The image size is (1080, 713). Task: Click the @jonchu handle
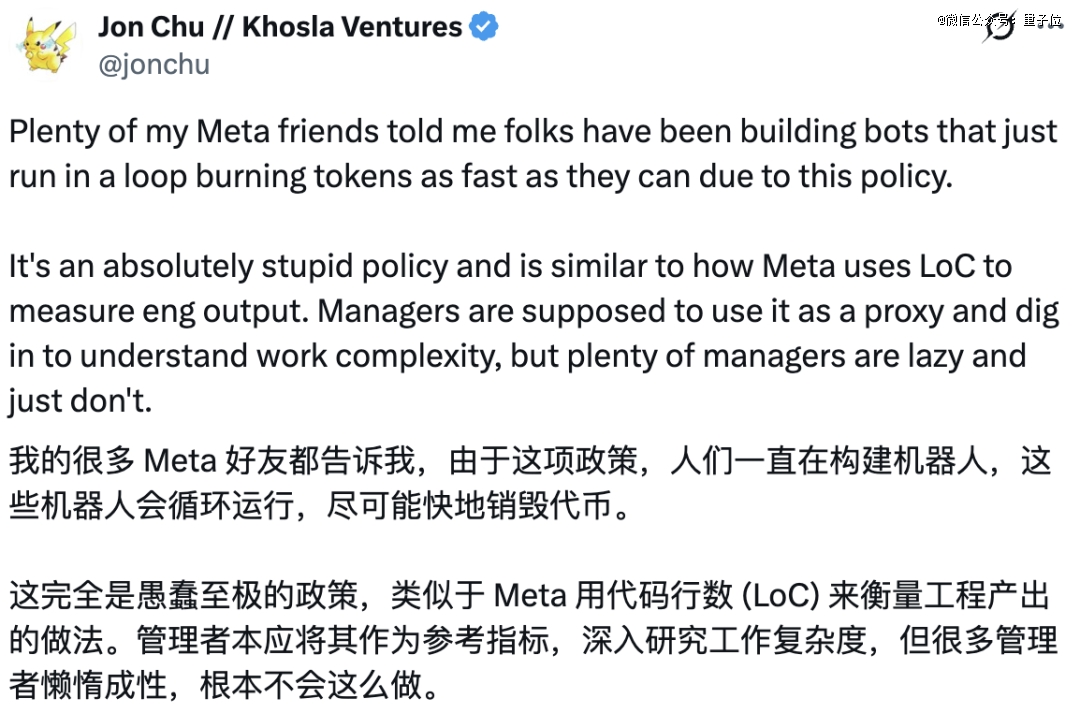pos(154,63)
